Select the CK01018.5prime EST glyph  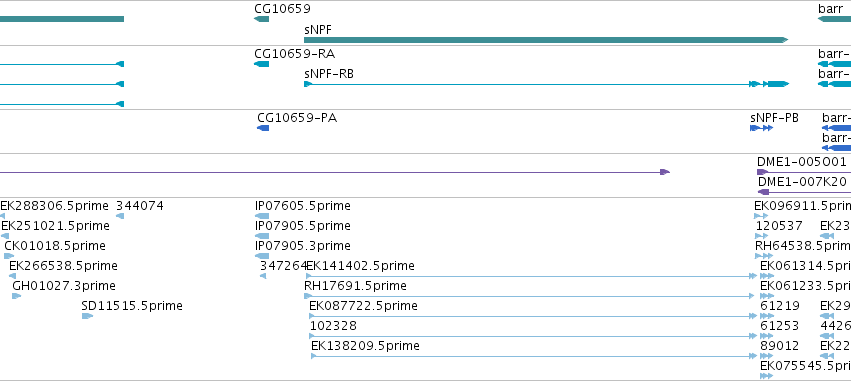coord(9,256)
